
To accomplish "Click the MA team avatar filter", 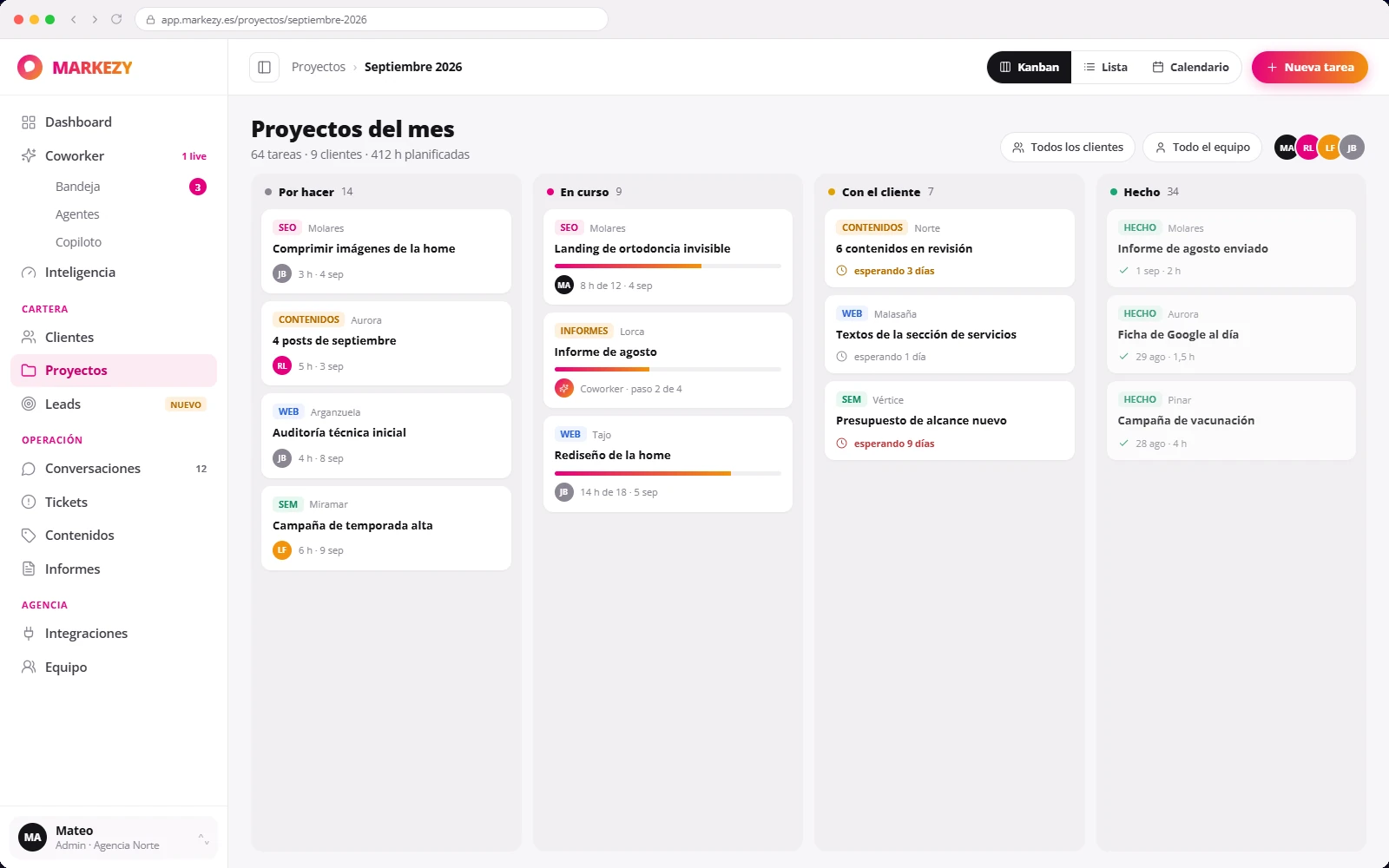I will [1286, 148].
